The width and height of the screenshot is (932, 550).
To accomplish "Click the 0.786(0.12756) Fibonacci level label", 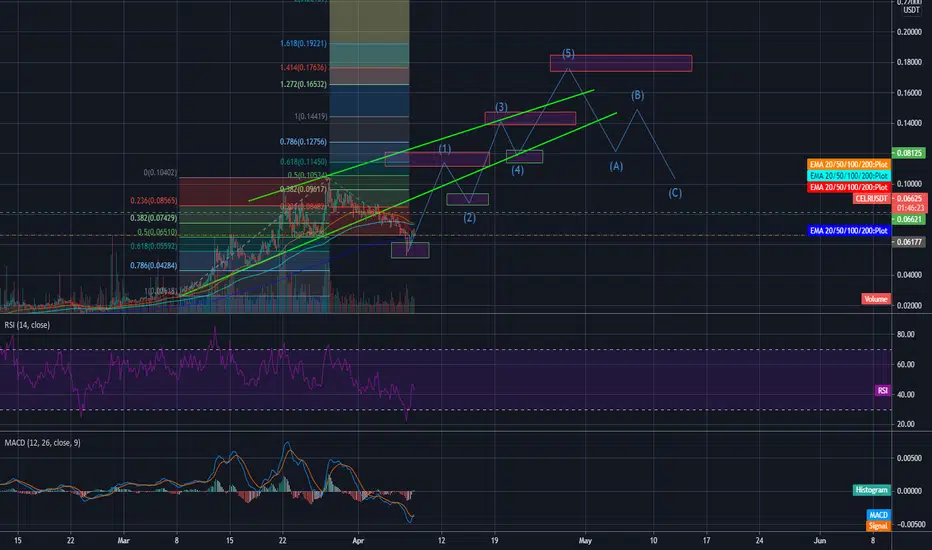I will click(303, 142).
